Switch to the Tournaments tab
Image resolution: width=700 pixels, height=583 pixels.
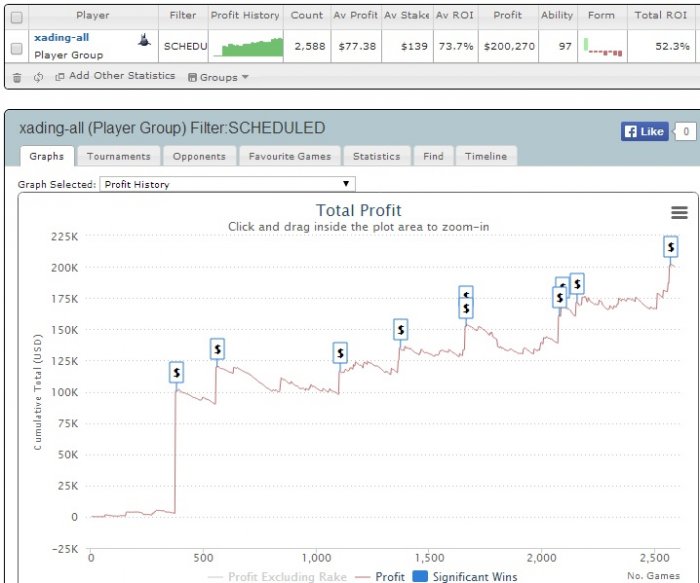pos(118,156)
